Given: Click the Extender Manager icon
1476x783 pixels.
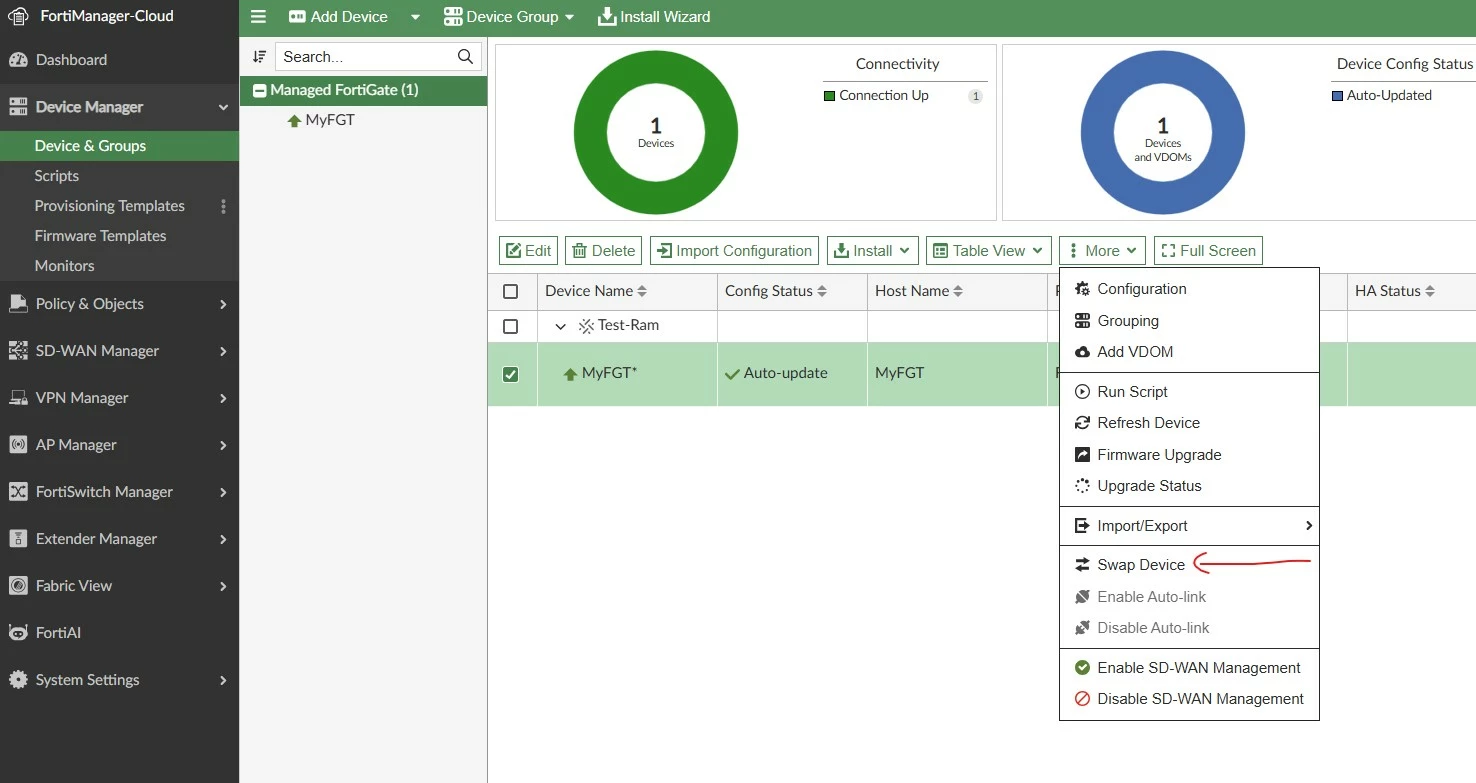Looking at the screenshot, I should pyautogui.click(x=18, y=539).
